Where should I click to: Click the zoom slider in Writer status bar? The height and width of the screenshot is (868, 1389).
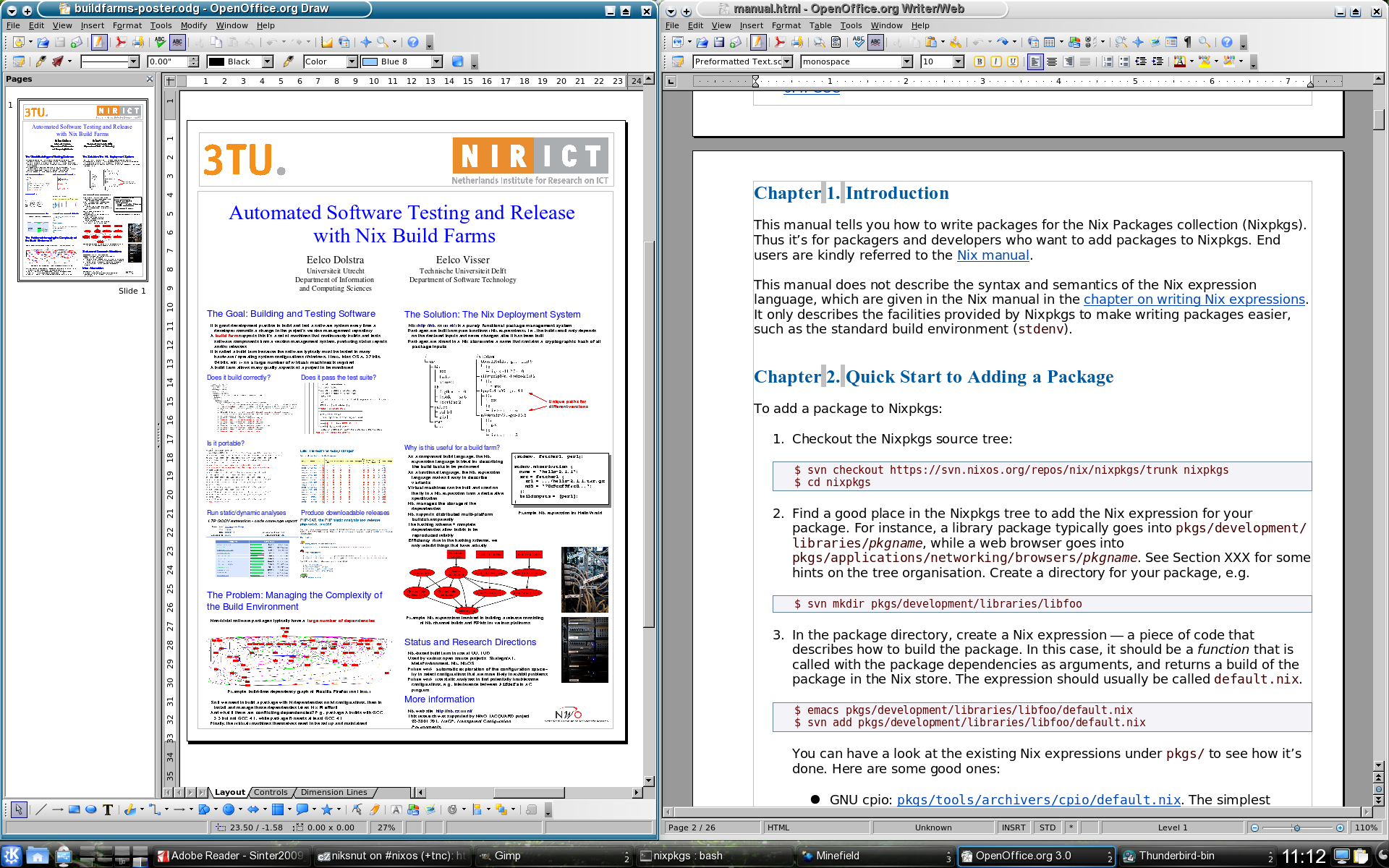click(x=1296, y=827)
